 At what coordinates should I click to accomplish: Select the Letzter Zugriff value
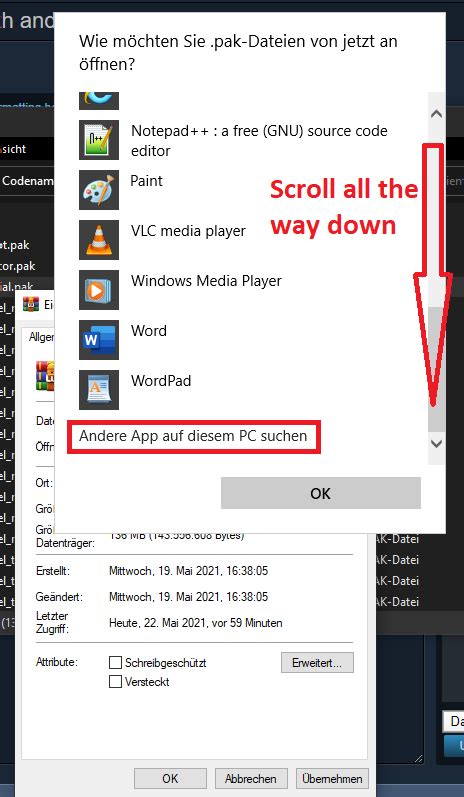point(196,623)
